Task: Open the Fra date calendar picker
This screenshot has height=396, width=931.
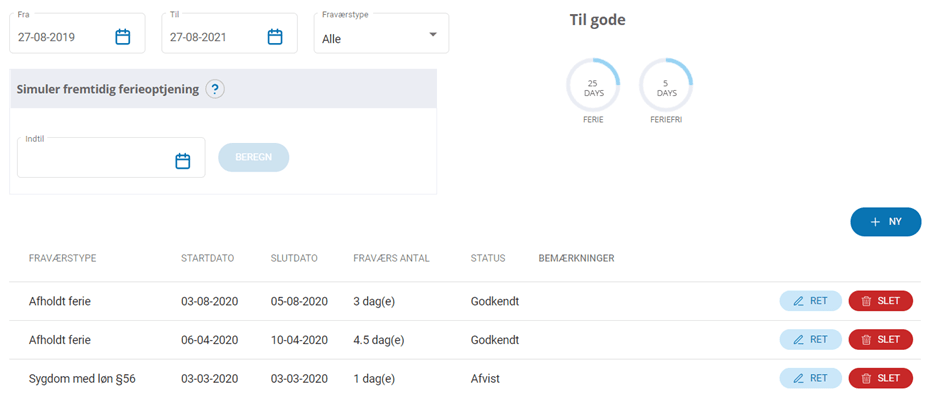Action: pos(122,37)
